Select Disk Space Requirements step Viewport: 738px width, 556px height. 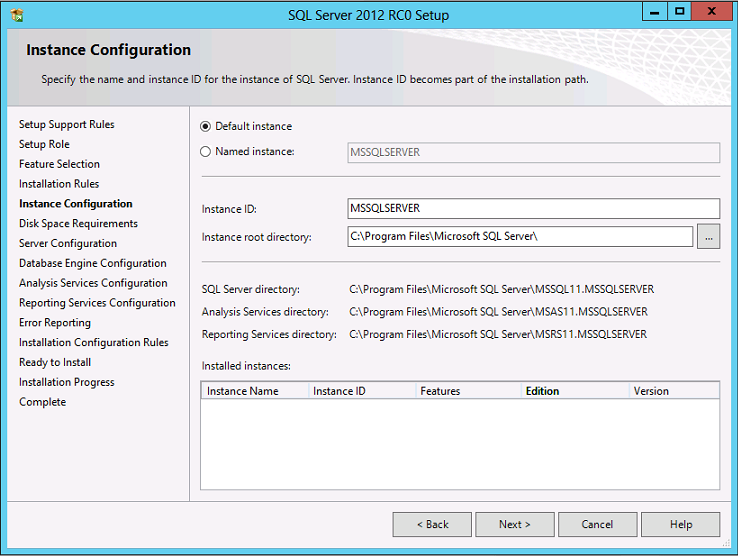click(x=78, y=224)
